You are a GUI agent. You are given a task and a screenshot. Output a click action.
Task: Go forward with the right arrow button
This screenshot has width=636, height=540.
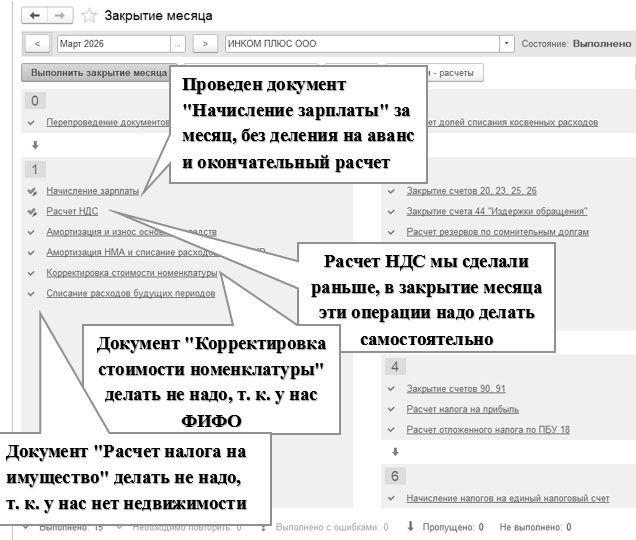point(60,15)
